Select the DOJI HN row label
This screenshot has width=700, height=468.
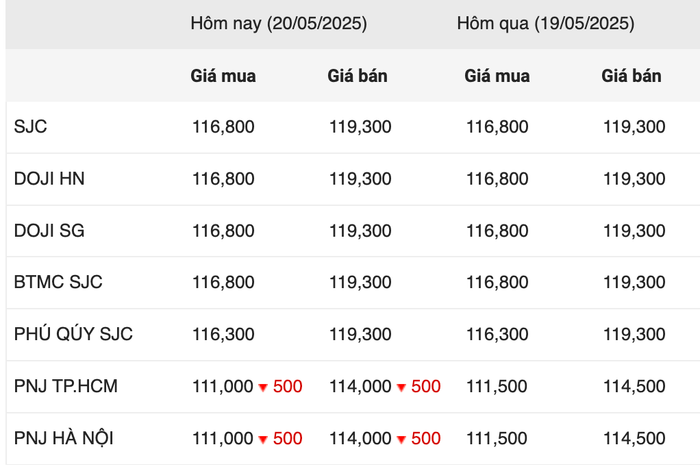tap(49, 179)
